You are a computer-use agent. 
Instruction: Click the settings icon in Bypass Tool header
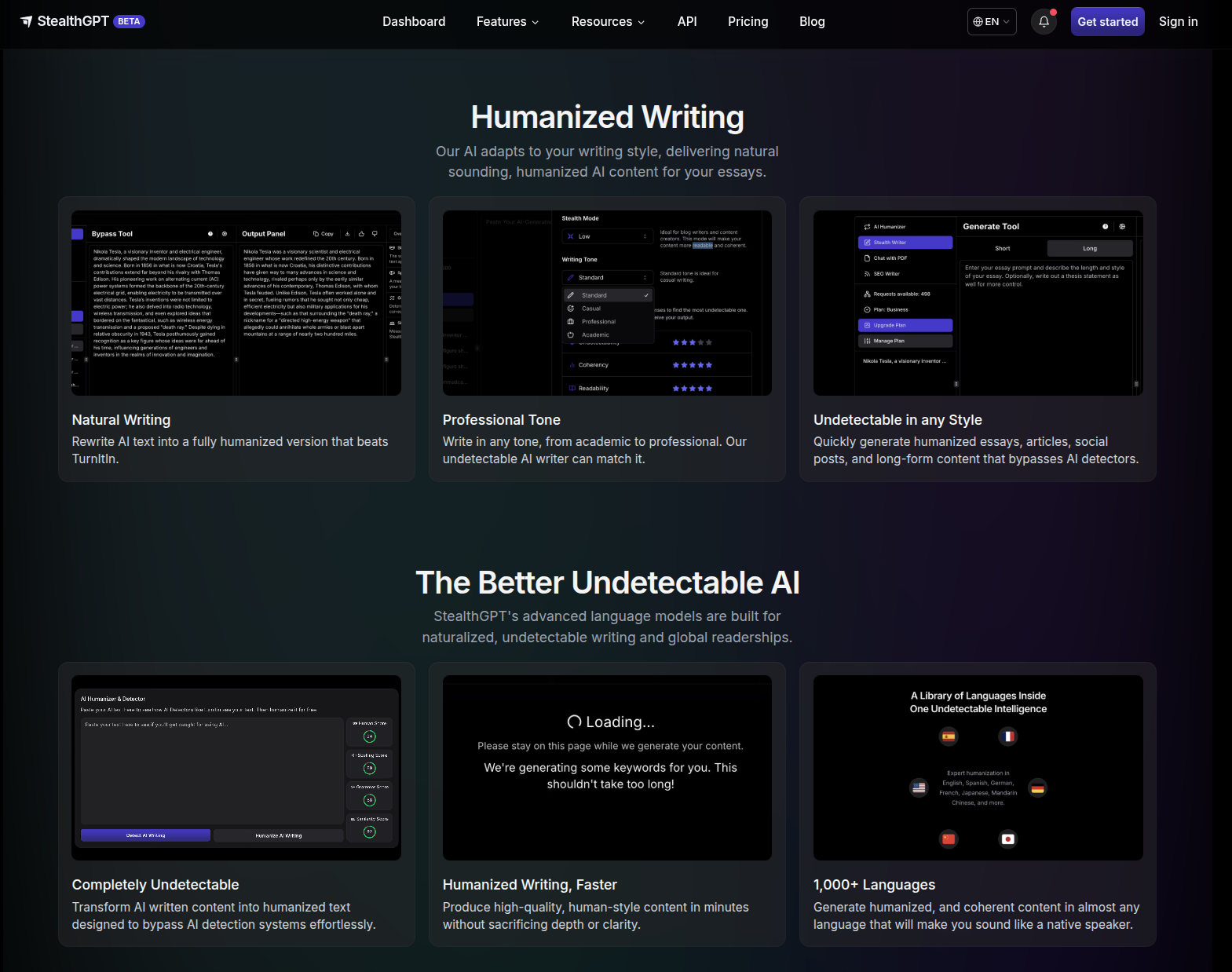(x=225, y=234)
